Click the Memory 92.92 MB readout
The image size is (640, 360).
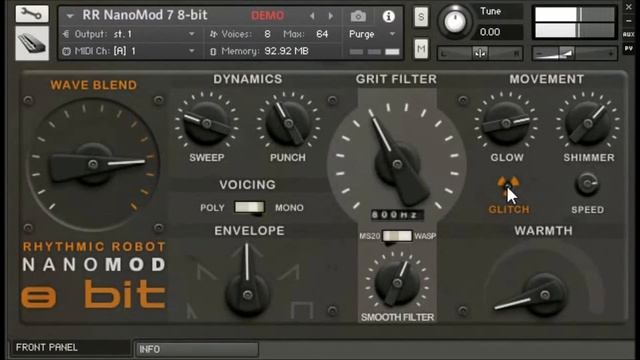coord(287,51)
